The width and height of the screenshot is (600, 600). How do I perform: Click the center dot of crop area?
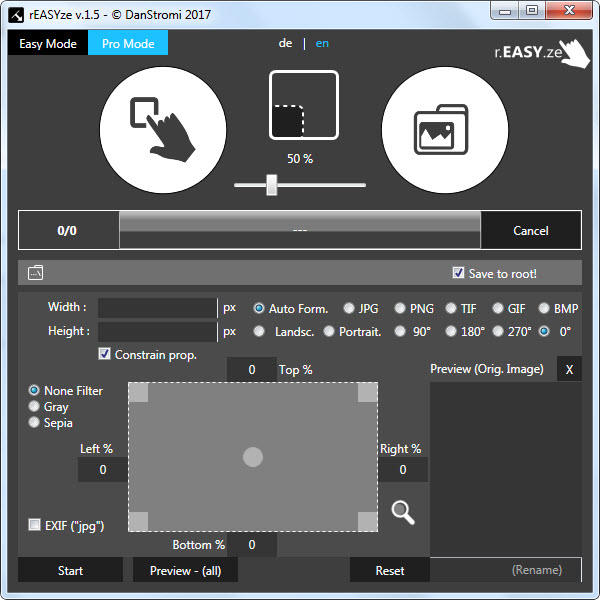tap(253, 457)
